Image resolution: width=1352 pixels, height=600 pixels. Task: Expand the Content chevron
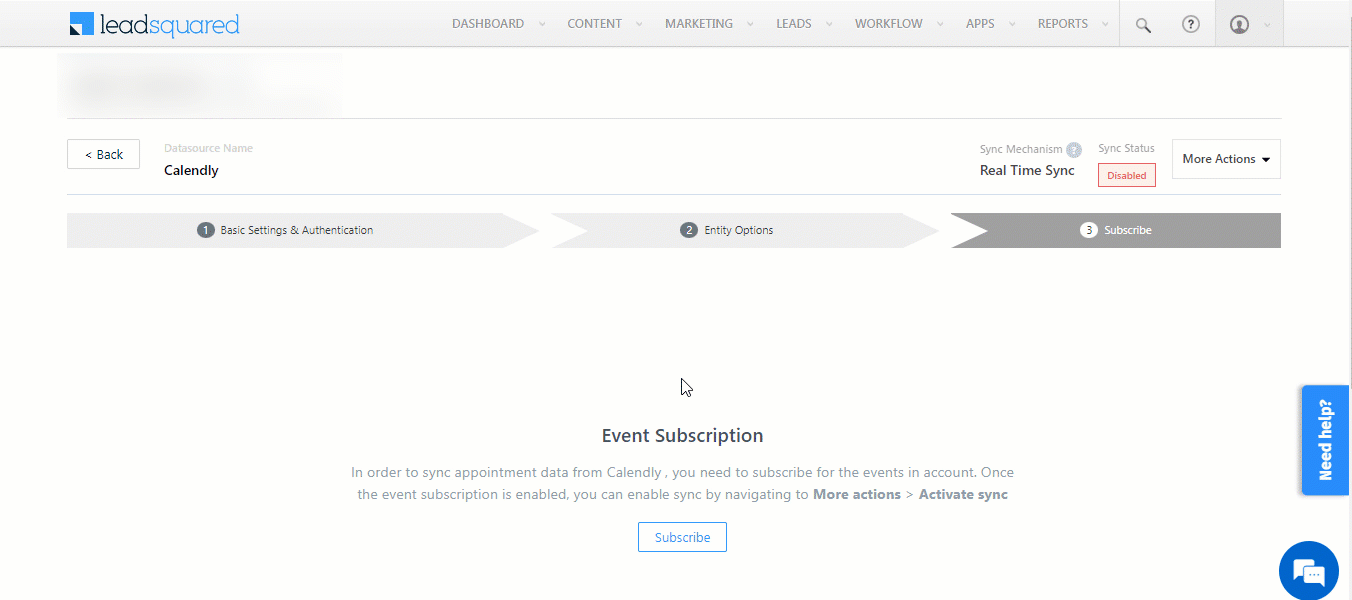click(640, 24)
